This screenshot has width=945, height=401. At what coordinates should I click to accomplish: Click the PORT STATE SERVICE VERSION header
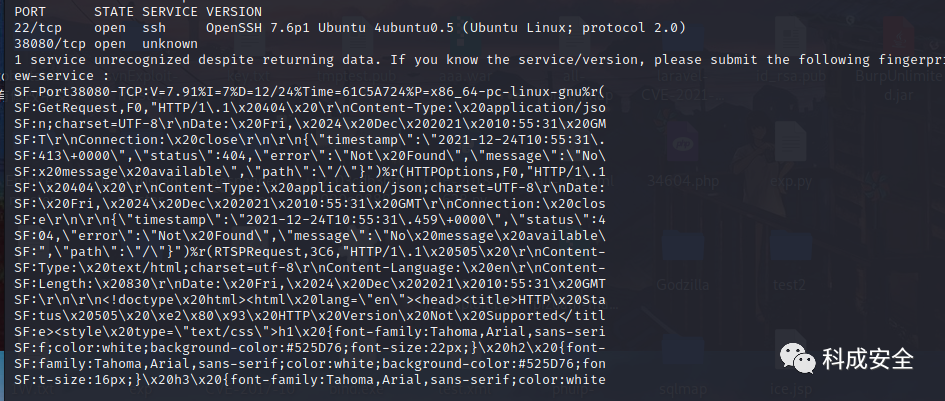click(138, 11)
